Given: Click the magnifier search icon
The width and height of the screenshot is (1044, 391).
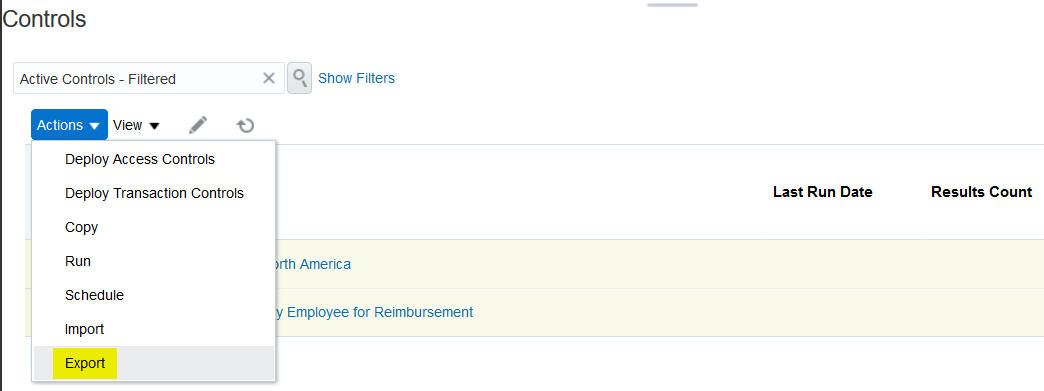Looking at the screenshot, I should 300,78.
